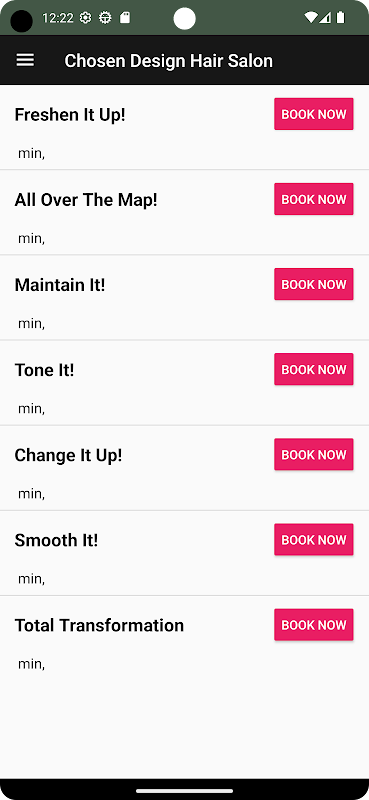Book the Maintain It! service
This screenshot has width=369, height=800.
pyautogui.click(x=314, y=284)
